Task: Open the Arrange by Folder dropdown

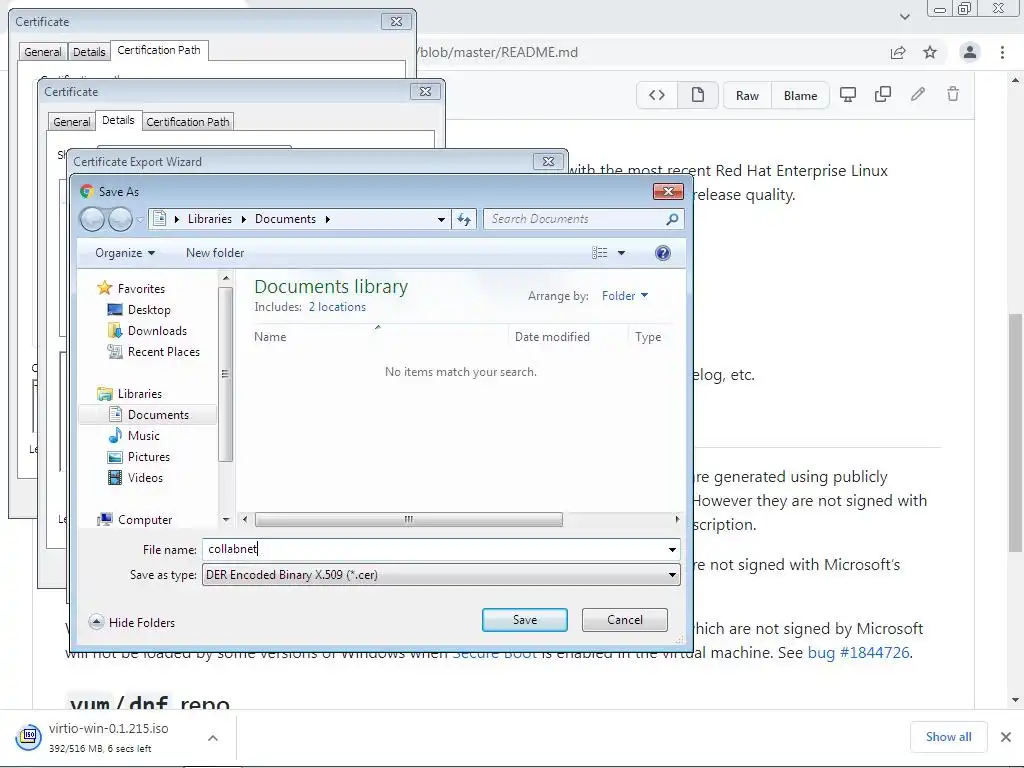Action: point(624,296)
